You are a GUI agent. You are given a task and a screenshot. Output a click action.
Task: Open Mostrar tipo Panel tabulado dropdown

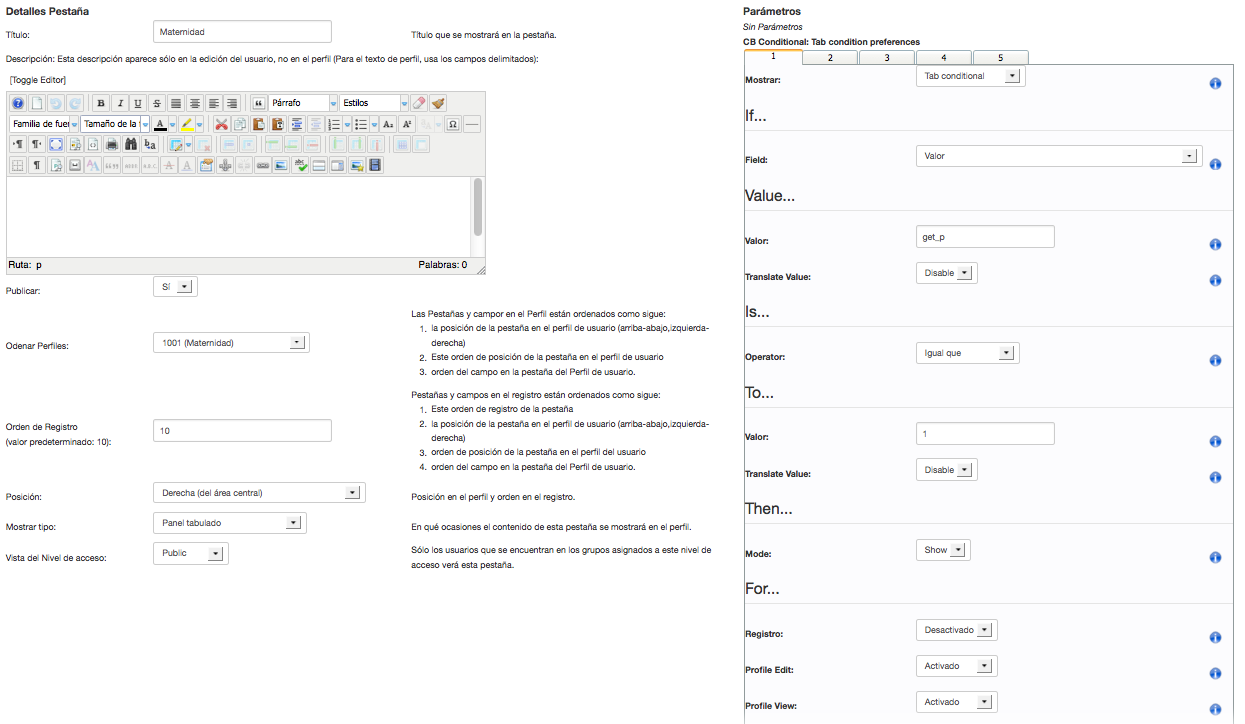(x=229, y=523)
